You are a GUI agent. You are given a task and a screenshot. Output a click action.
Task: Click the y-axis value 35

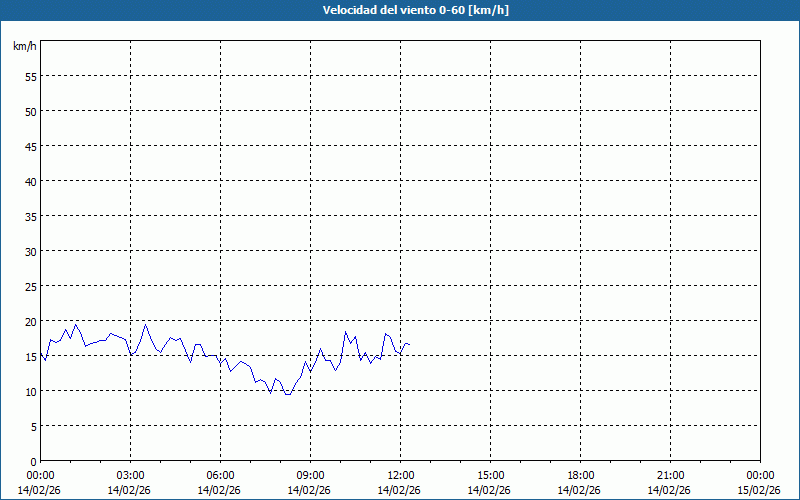[31, 216]
